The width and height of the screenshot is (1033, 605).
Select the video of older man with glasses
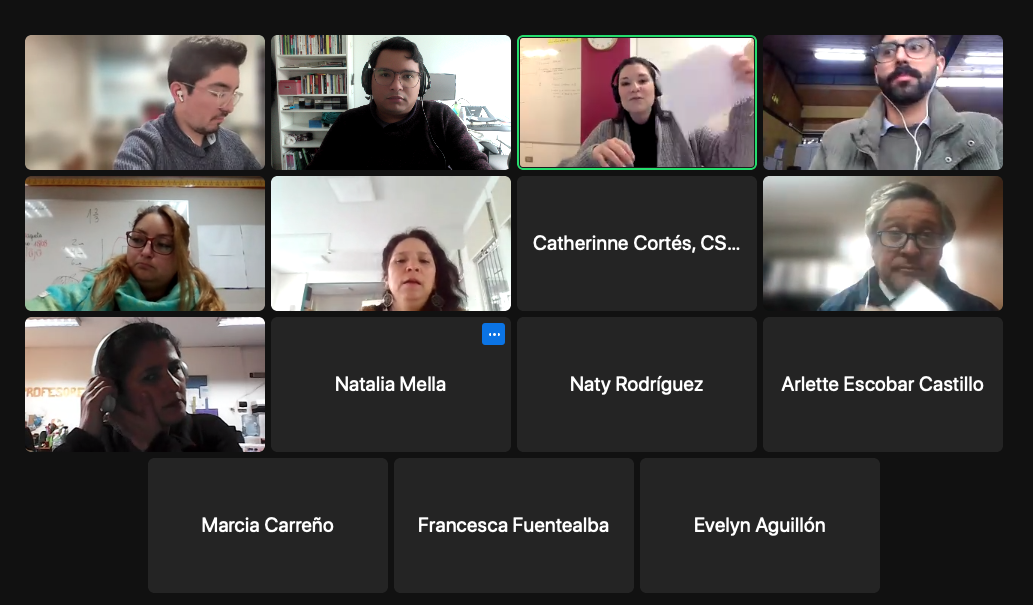tap(883, 243)
